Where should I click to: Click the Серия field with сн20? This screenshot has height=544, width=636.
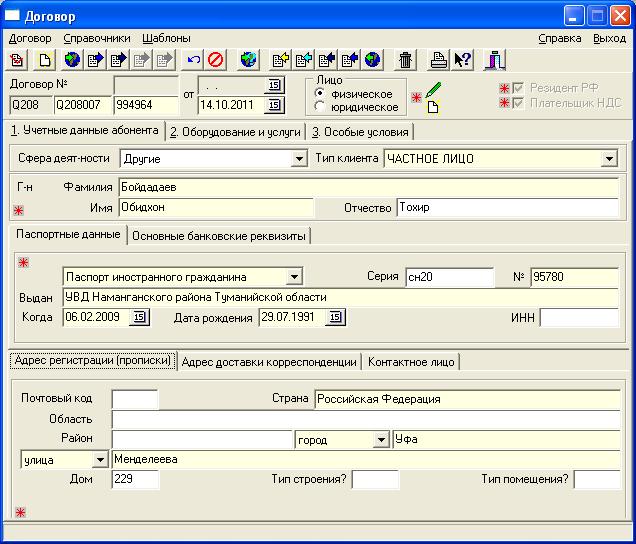pos(450,277)
